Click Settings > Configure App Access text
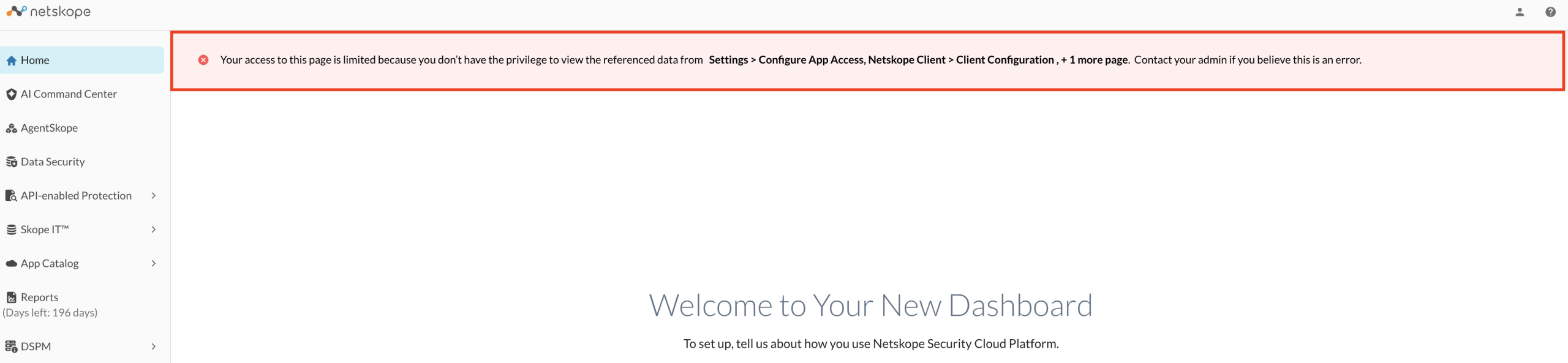Viewport: 1568px width, 363px height. [x=786, y=60]
